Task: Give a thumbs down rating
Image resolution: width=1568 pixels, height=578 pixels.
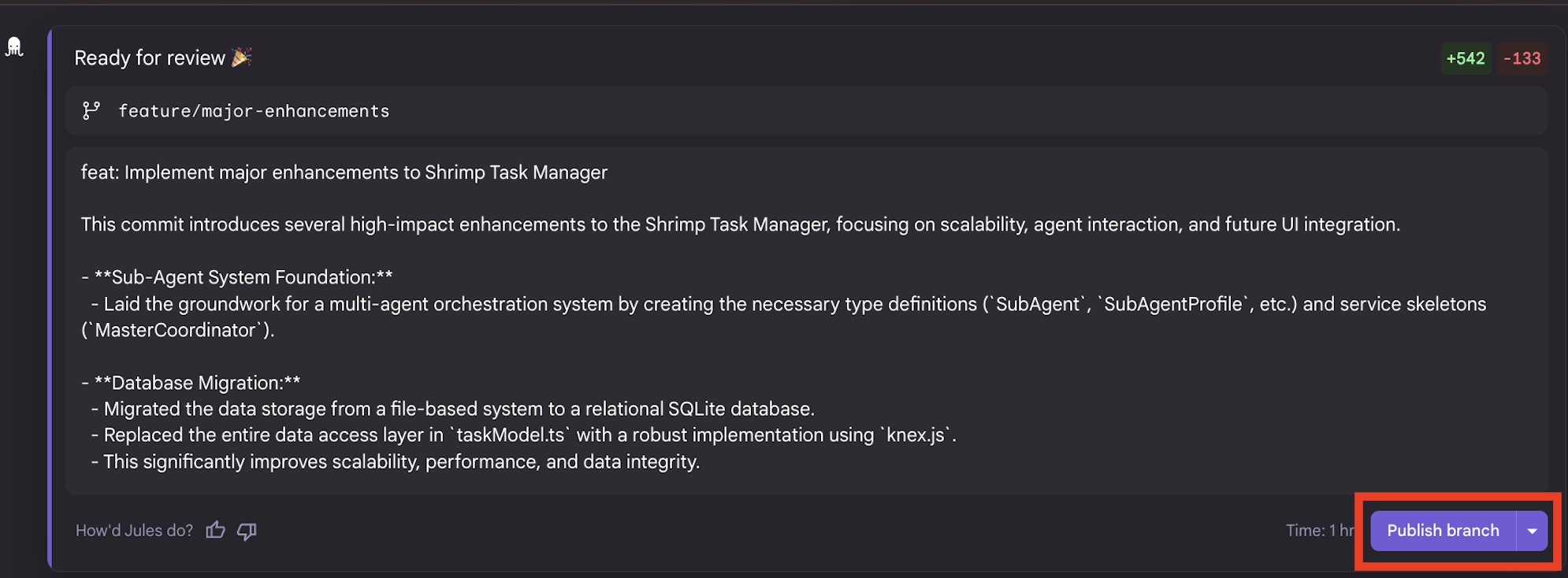Action: (247, 532)
